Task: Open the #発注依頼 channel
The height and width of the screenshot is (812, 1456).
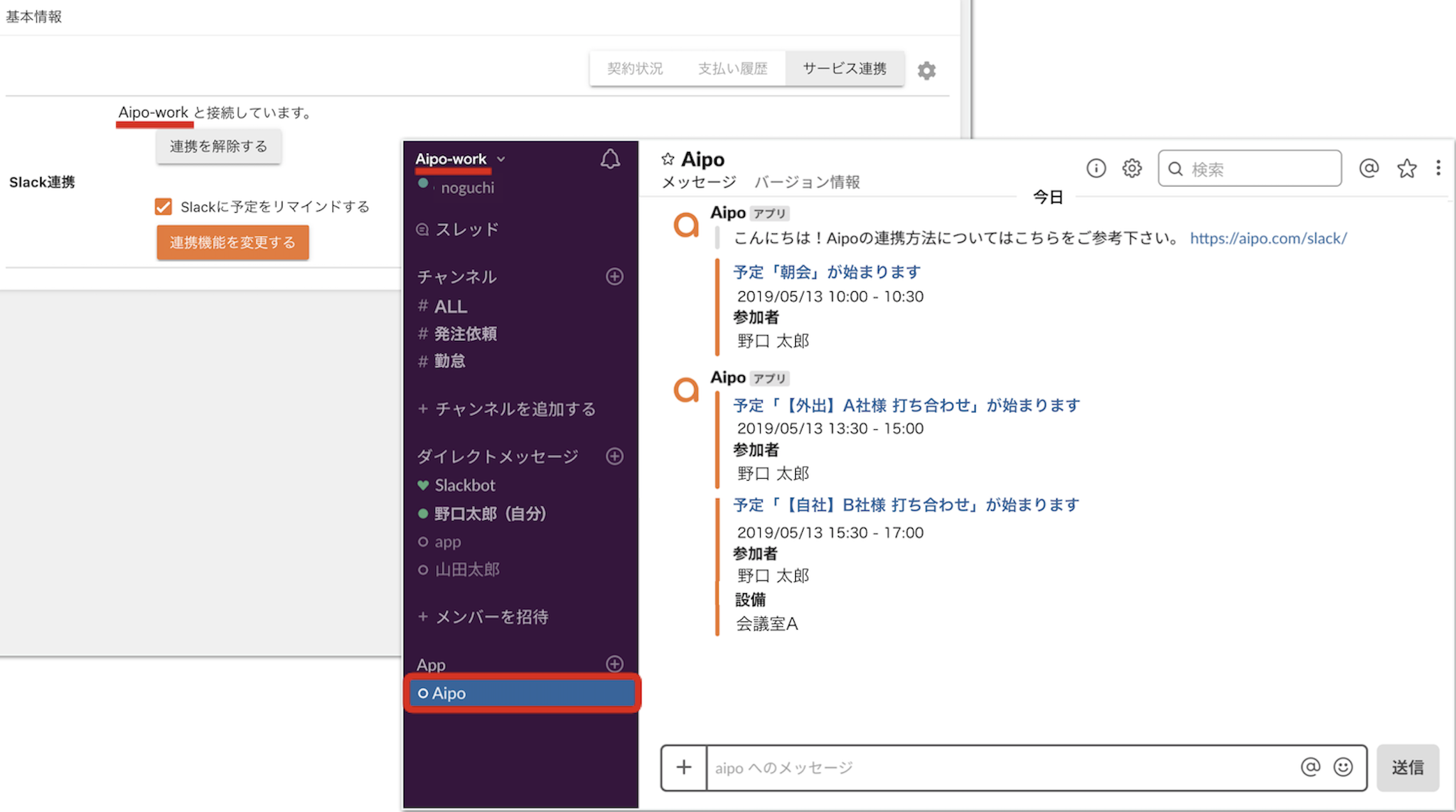Action: (458, 334)
